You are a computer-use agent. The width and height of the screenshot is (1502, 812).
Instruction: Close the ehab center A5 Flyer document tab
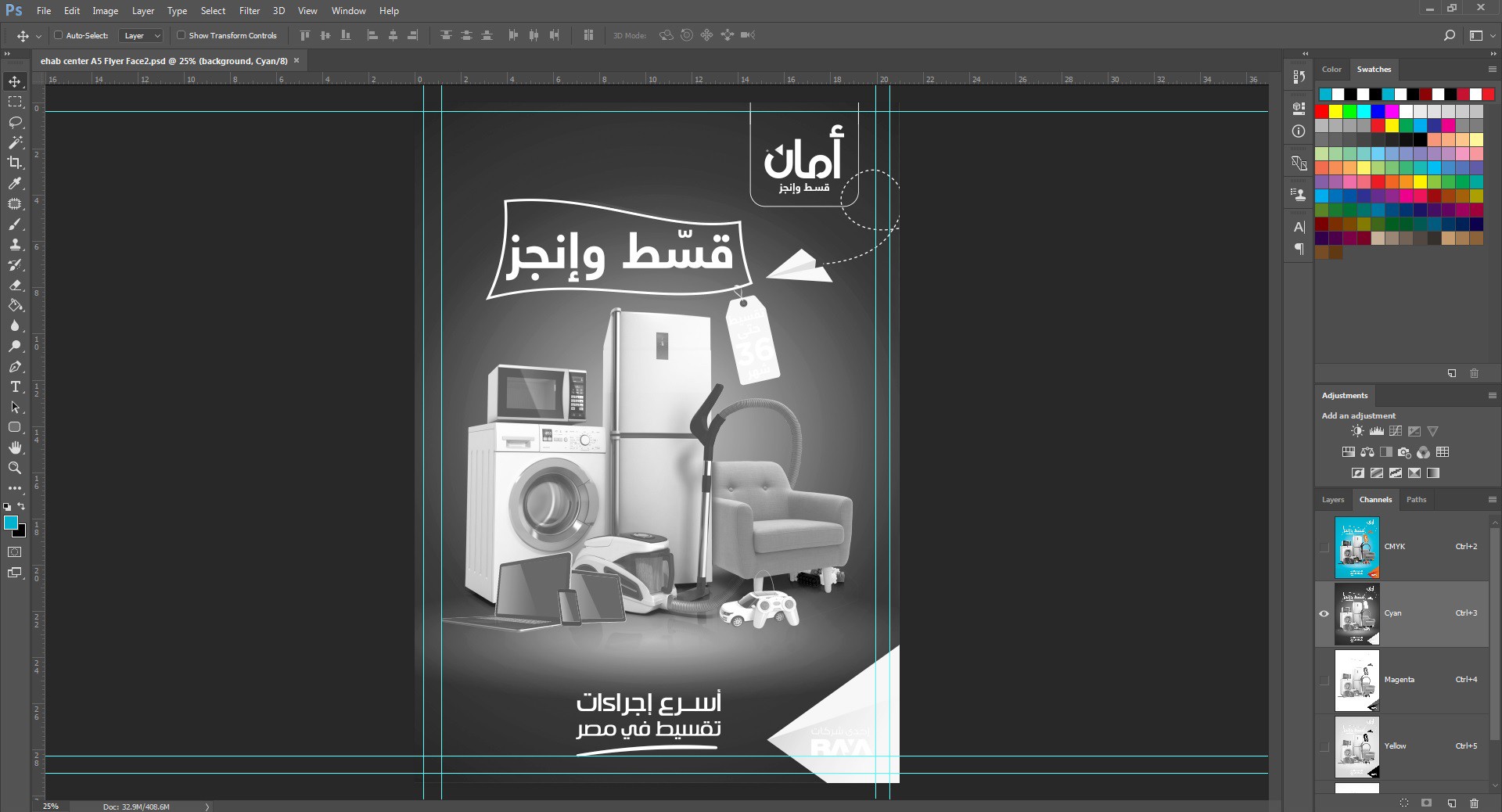296,60
